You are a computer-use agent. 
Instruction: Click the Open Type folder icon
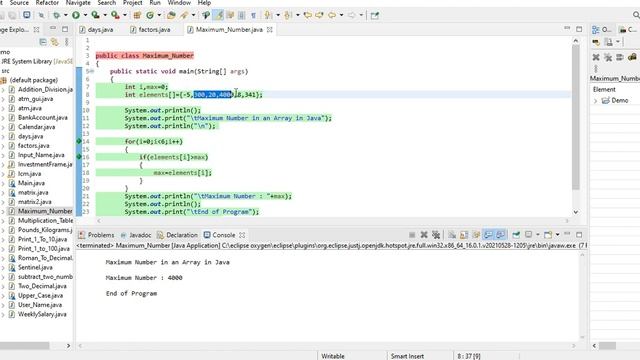tap(171, 16)
